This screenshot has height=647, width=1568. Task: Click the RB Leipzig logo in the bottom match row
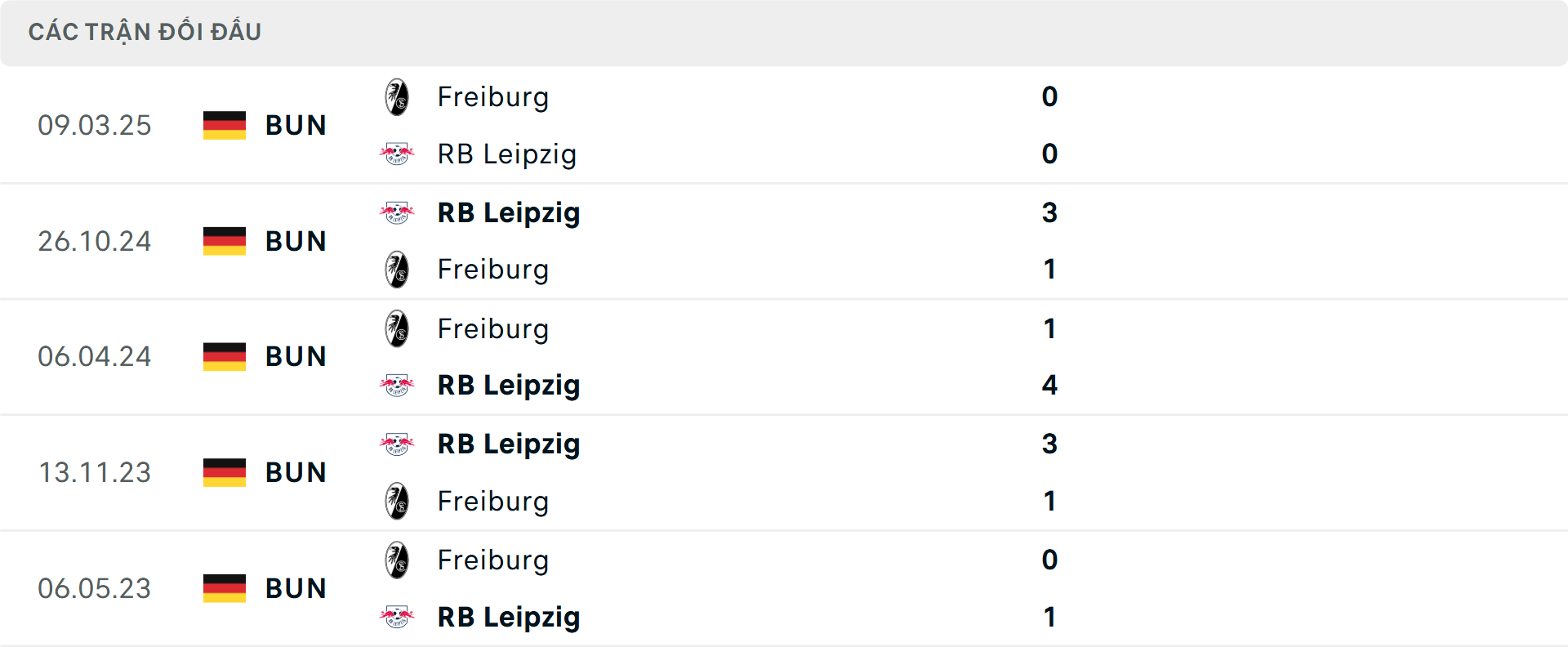pyautogui.click(x=398, y=618)
